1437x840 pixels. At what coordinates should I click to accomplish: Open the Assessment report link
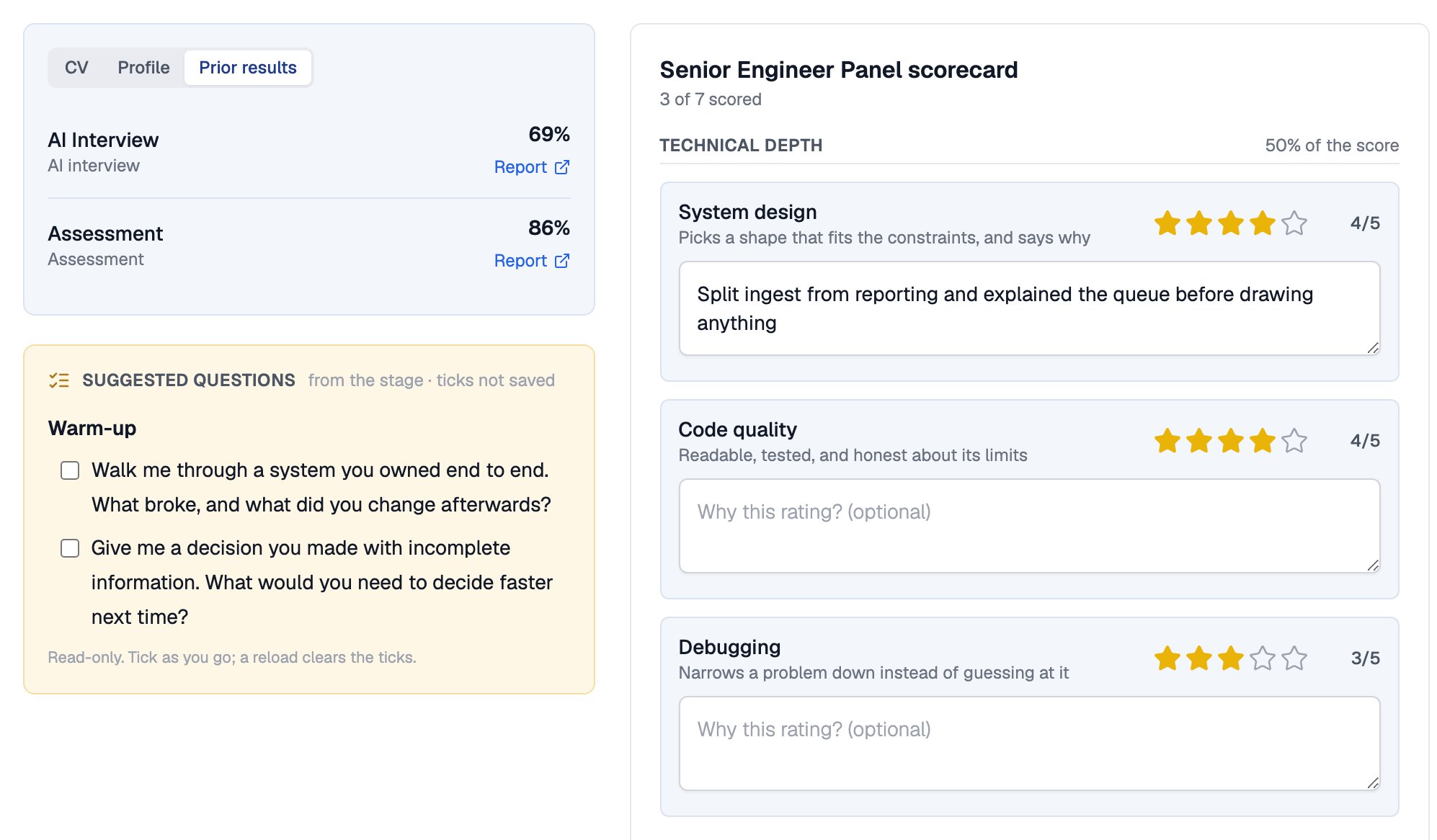click(532, 261)
